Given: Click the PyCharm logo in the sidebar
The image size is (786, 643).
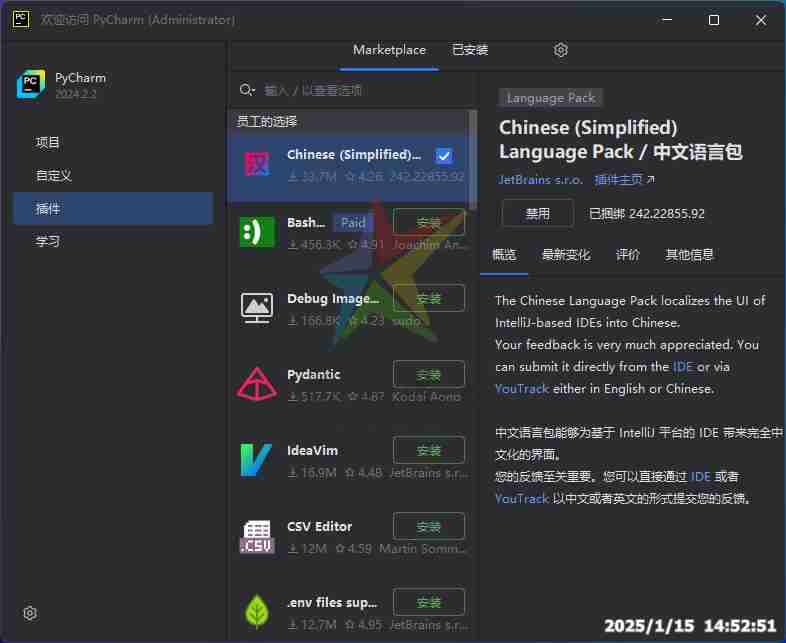Looking at the screenshot, I should pos(31,84).
